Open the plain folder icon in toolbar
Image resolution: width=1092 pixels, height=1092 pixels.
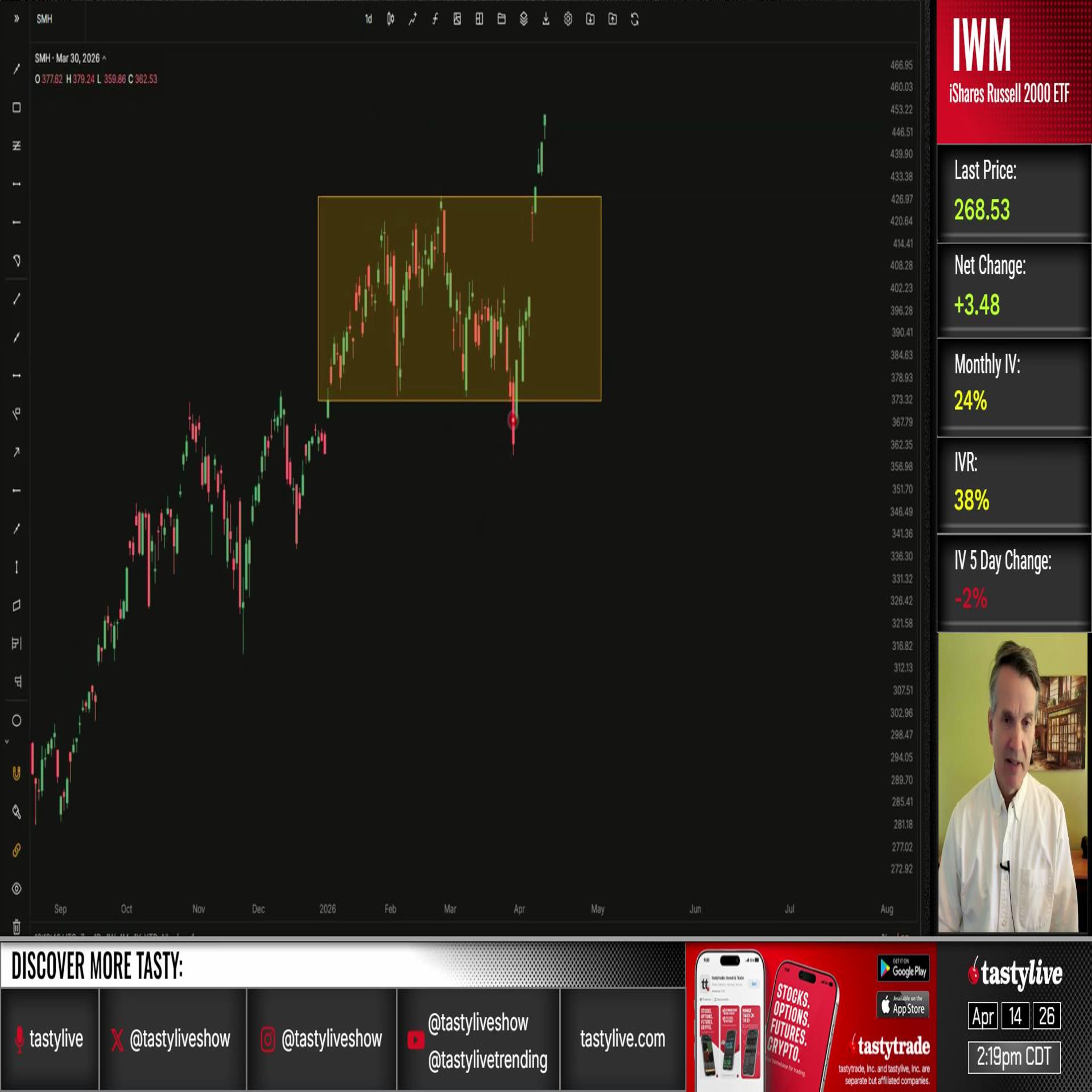click(x=501, y=20)
